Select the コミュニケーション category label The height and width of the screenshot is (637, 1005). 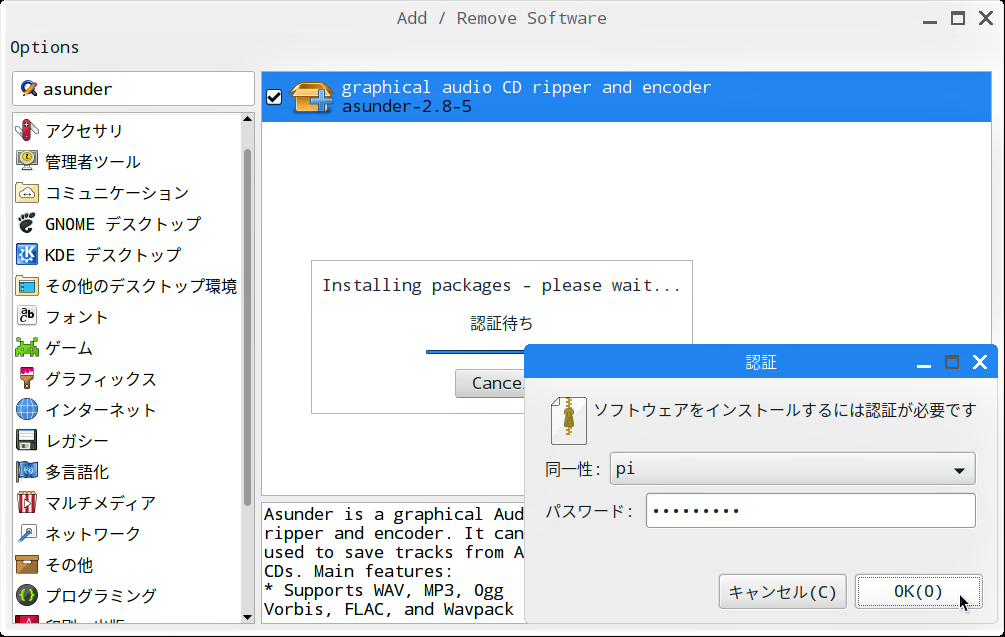point(117,193)
